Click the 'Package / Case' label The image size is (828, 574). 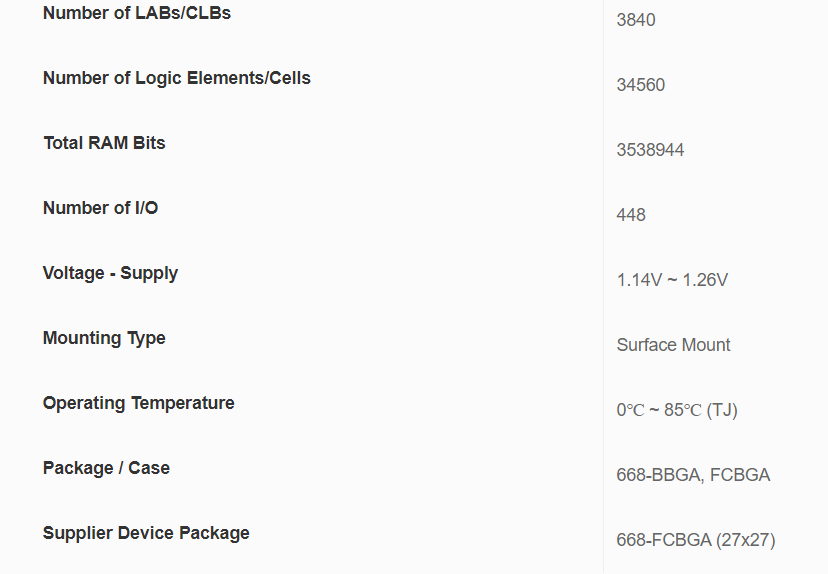point(106,468)
